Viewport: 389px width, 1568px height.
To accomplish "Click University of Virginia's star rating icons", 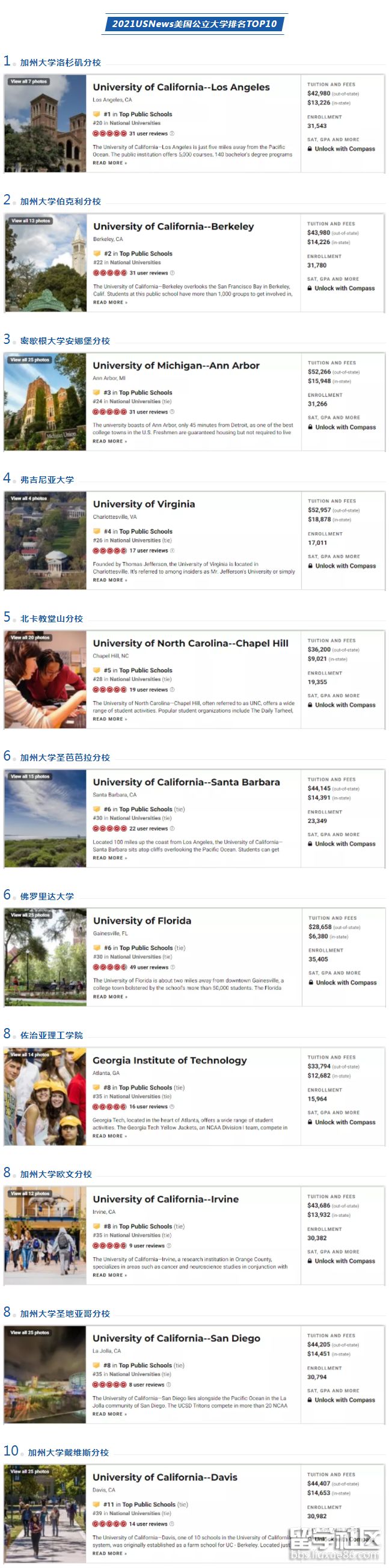I will (x=109, y=550).
